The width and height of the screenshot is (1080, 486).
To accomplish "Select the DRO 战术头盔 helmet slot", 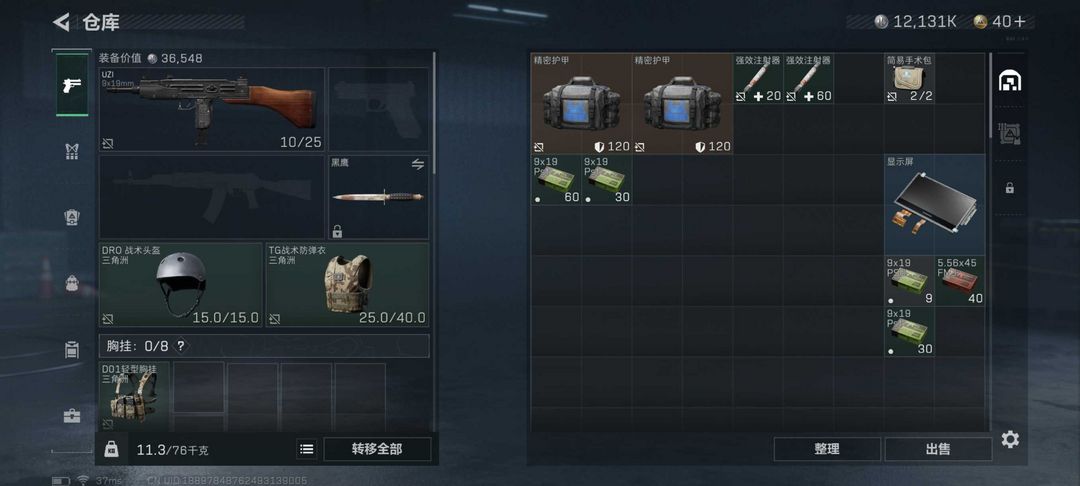I will (x=180, y=284).
